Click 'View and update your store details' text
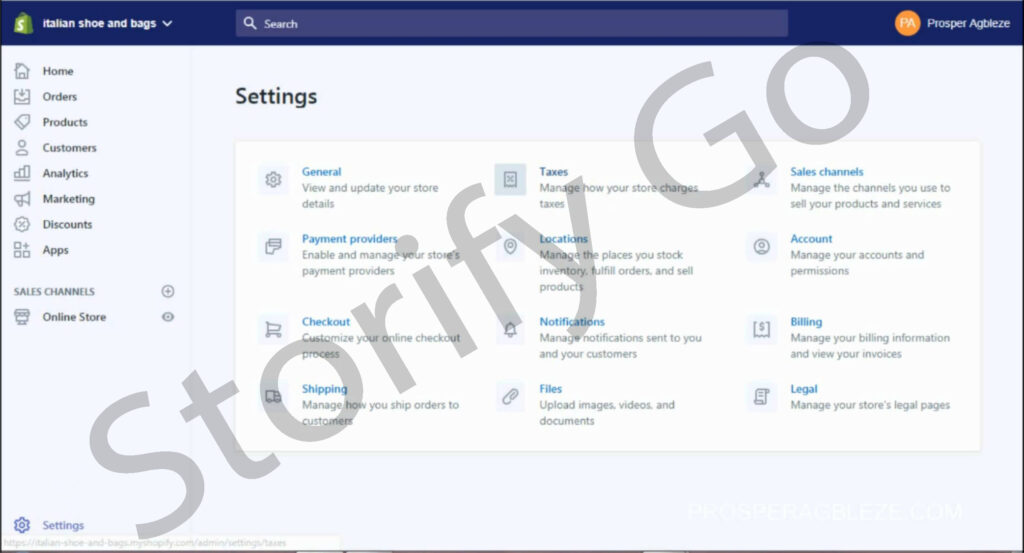The height and width of the screenshot is (553, 1024). tap(370, 196)
